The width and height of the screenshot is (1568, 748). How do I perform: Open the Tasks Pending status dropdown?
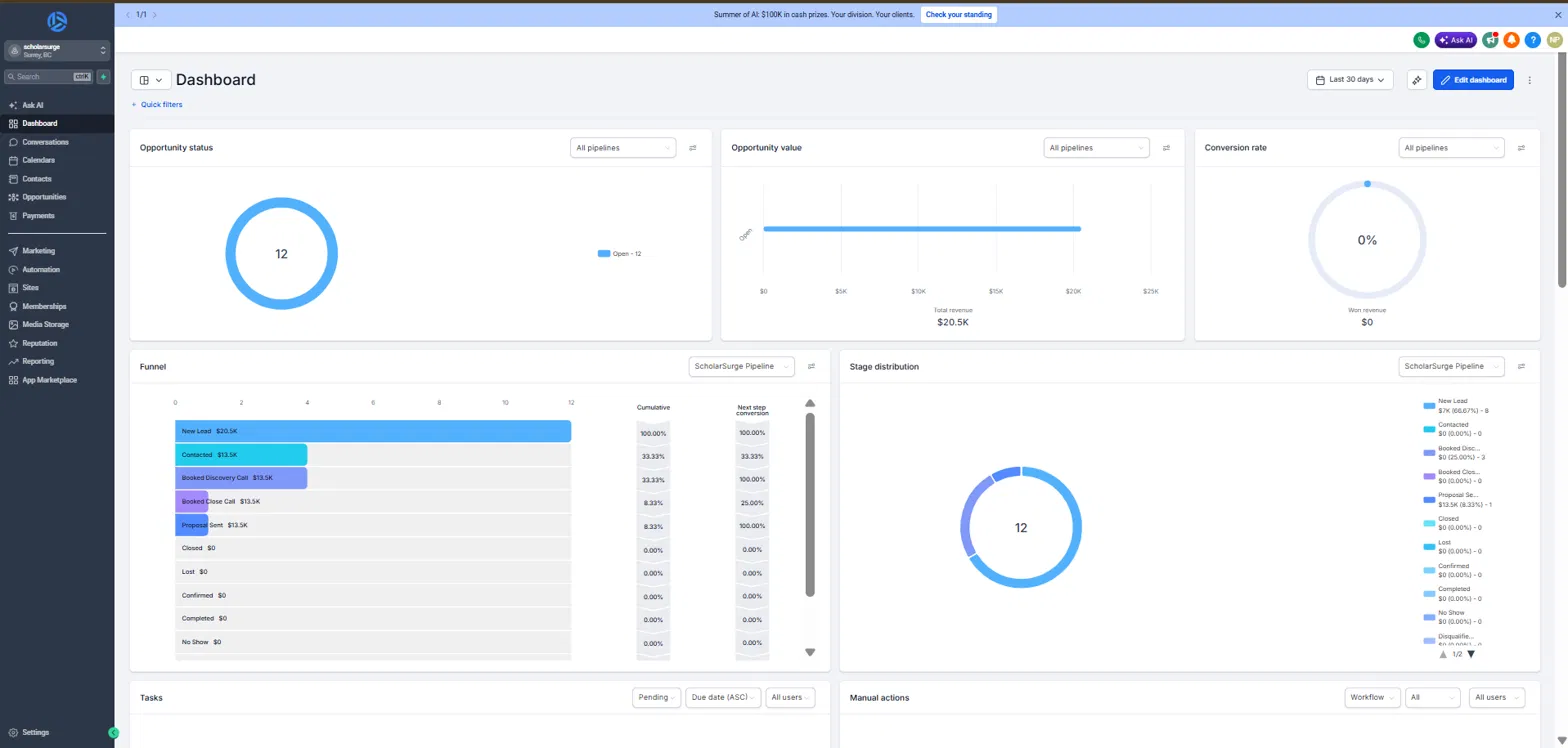click(656, 697)
